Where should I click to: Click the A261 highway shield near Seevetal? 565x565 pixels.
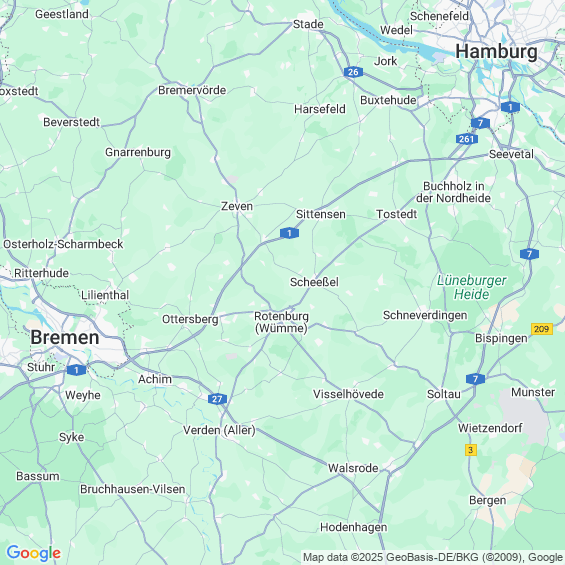(x=467, y=139)
